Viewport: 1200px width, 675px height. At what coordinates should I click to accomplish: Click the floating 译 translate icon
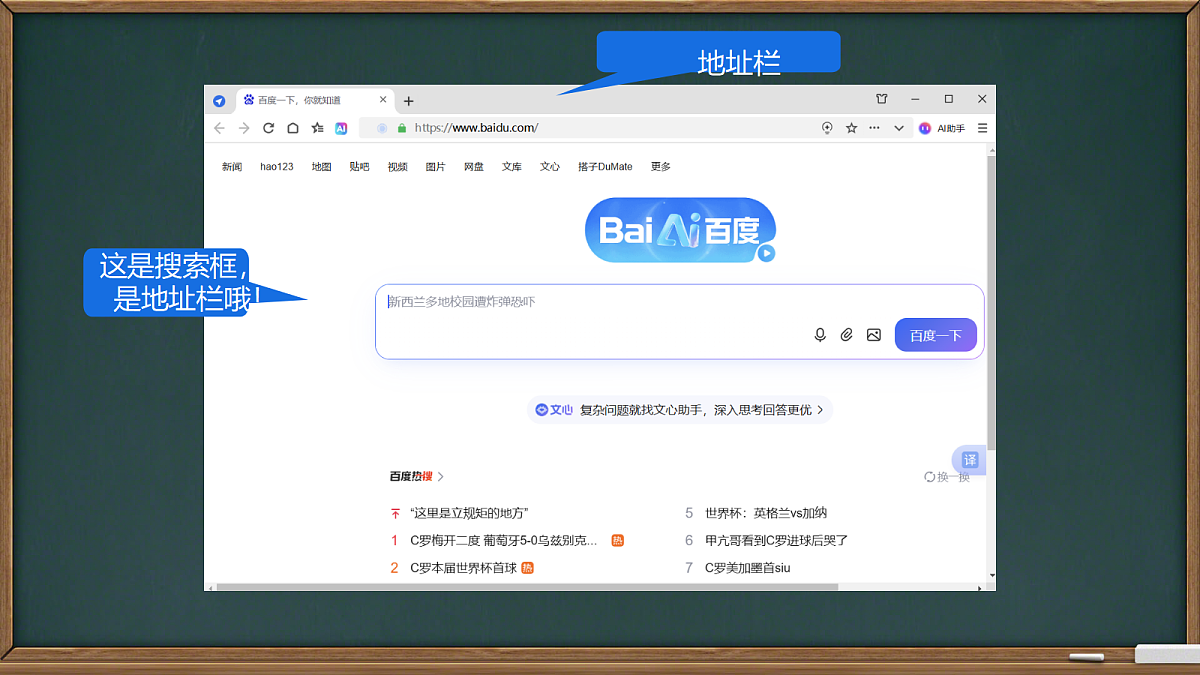pyautogui.click(x=969, y=460)
